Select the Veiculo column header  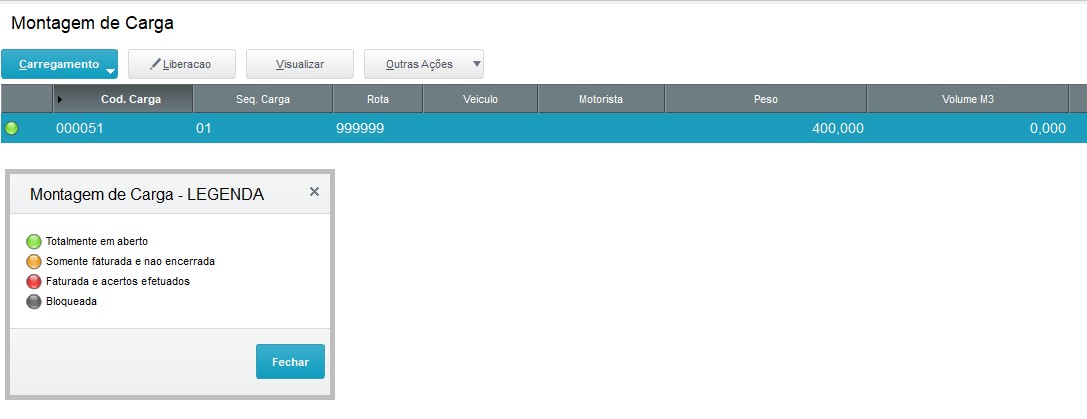(x=480, y=99)
